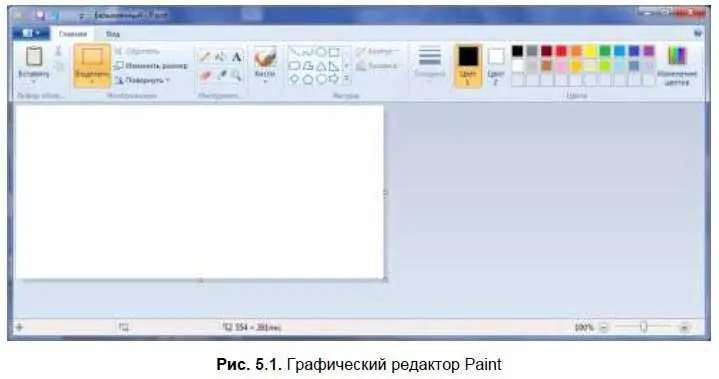Pick the orange palette swatch

(x=576, y=51)
